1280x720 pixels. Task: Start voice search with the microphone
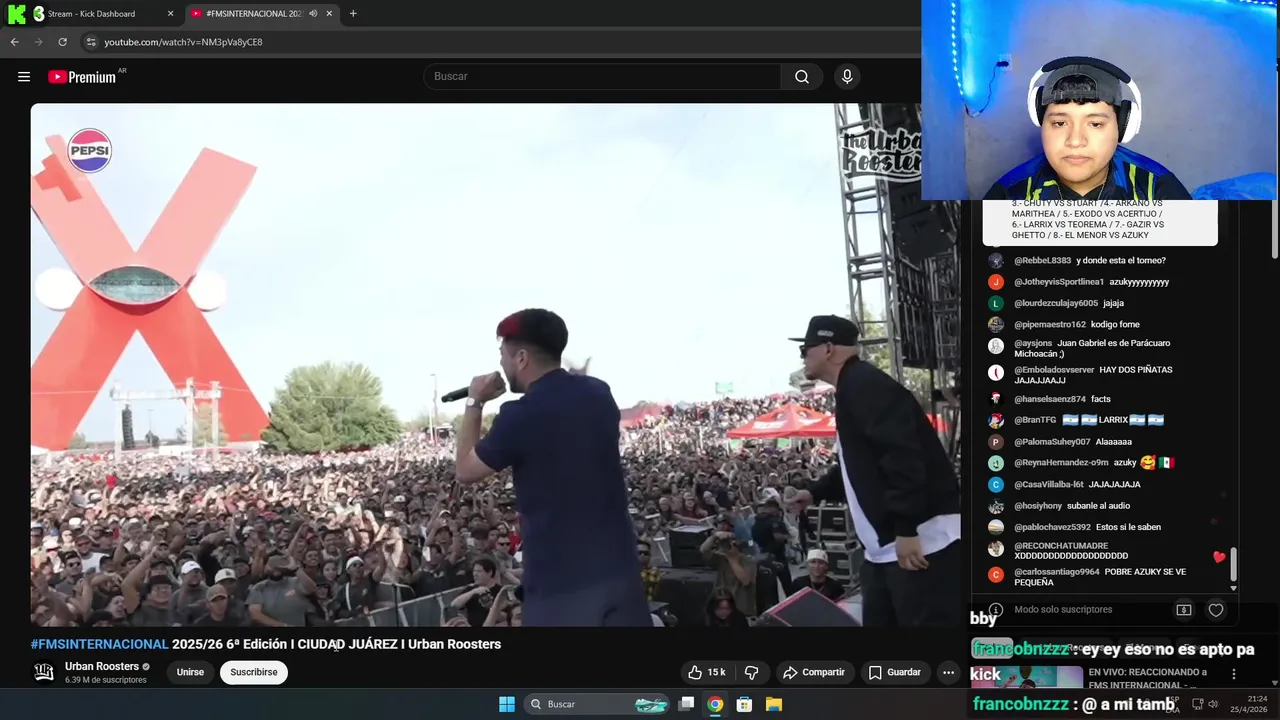[x=847, y=77]
